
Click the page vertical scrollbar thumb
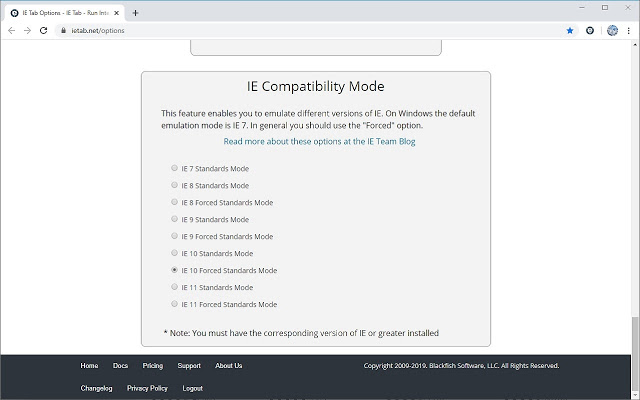635,356
